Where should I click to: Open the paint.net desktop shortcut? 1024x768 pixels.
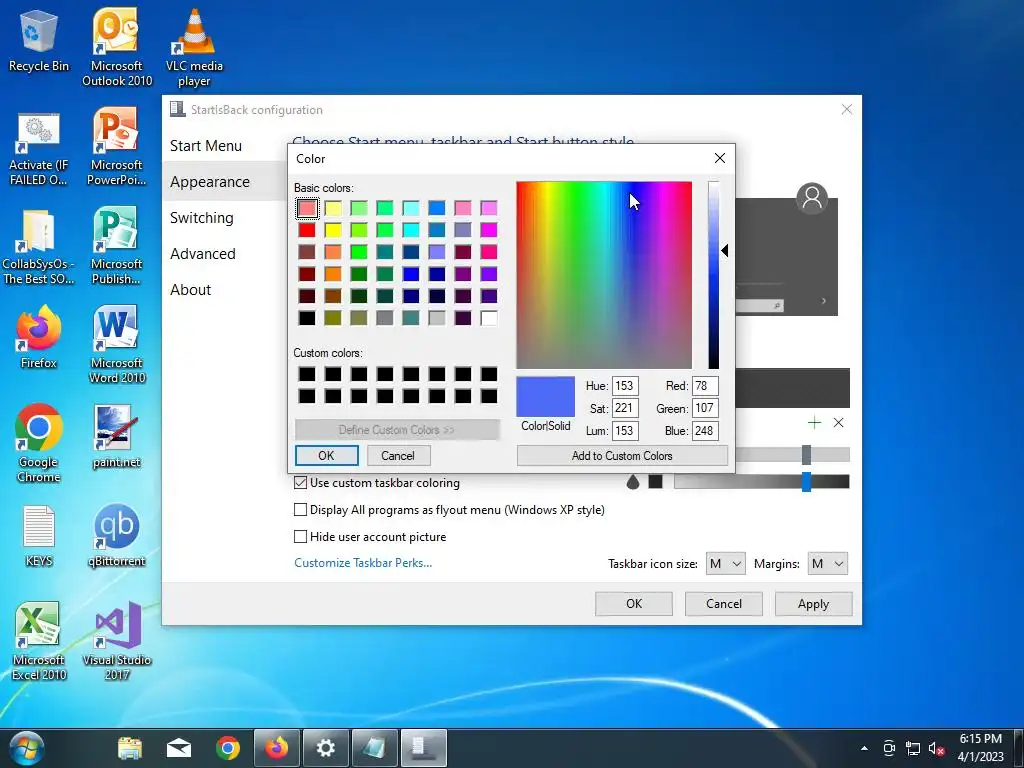[117, 437]
